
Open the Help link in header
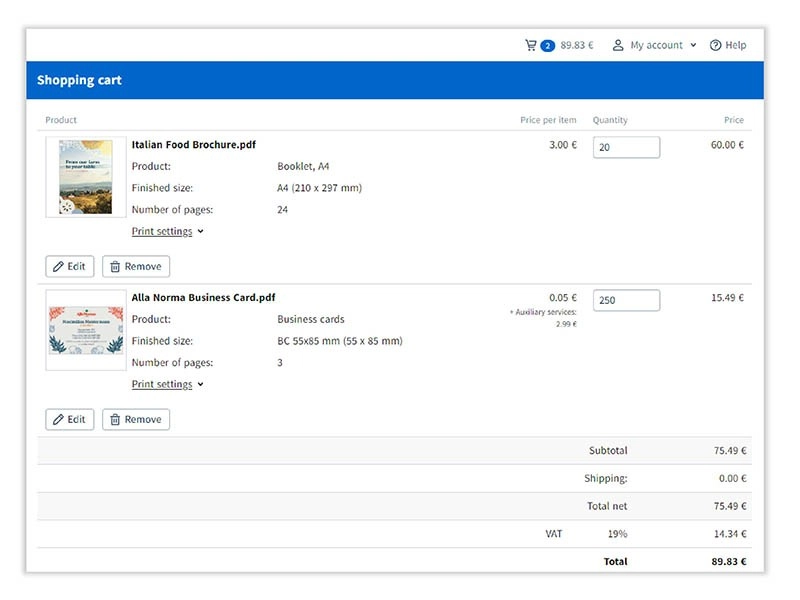coord(735,45)
